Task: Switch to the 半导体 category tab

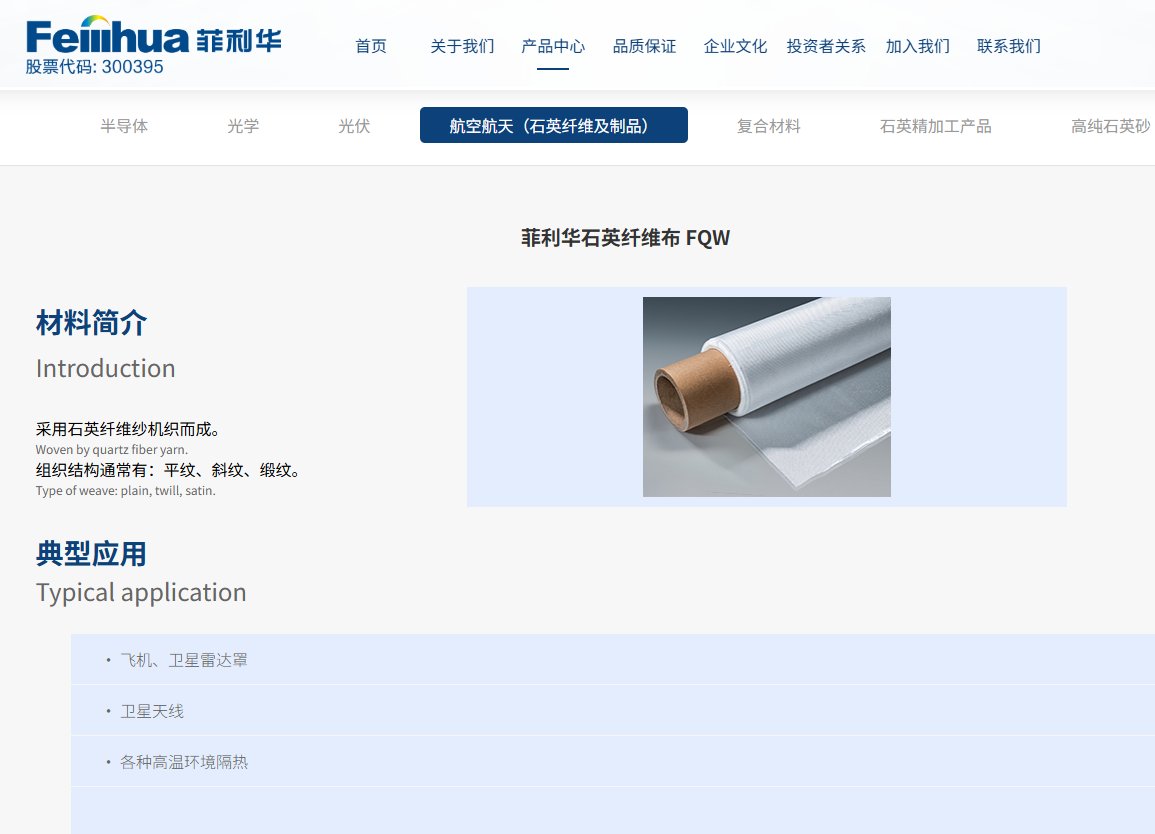Action: [124, 126]
